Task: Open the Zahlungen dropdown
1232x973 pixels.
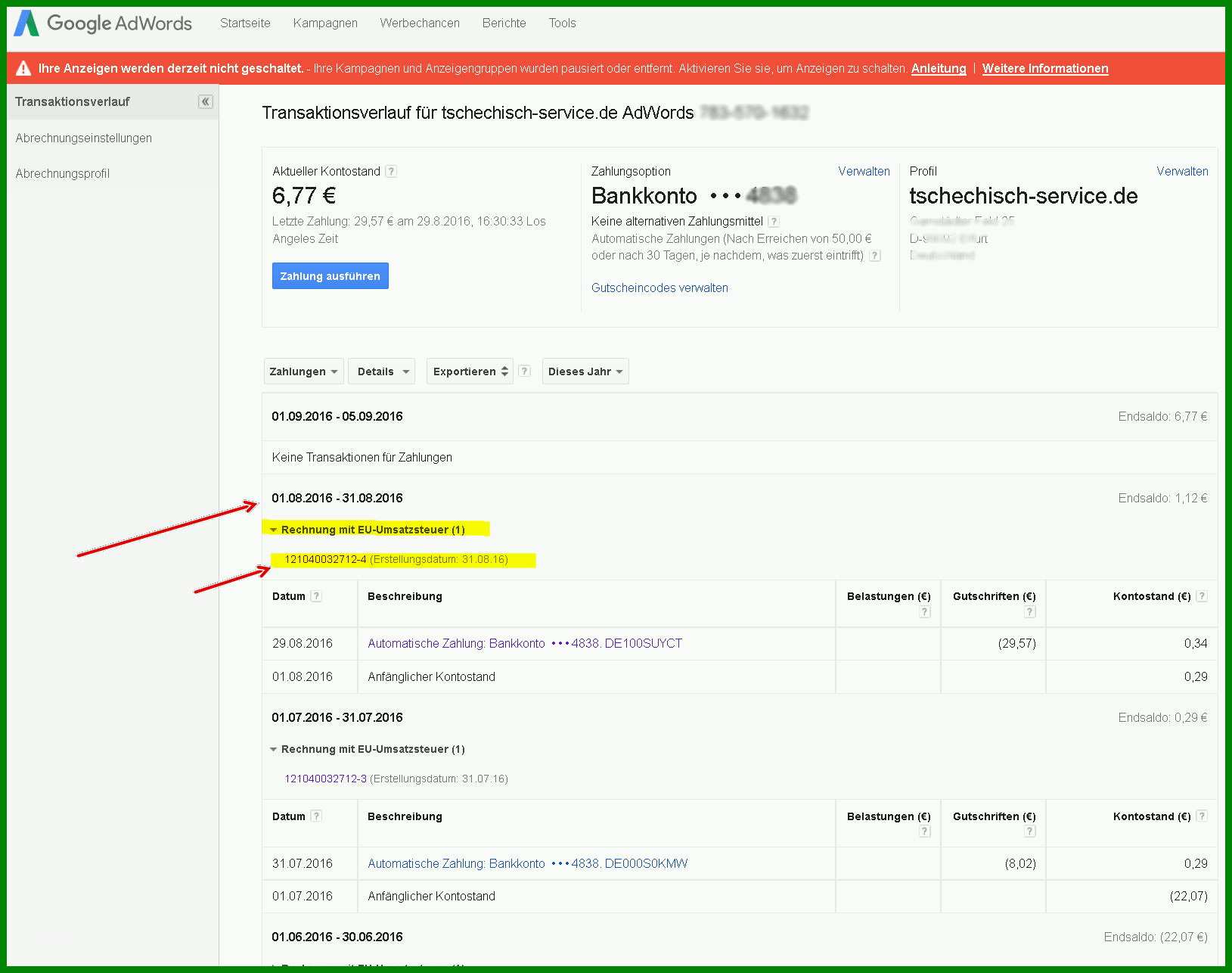Action: click(303, 371)
